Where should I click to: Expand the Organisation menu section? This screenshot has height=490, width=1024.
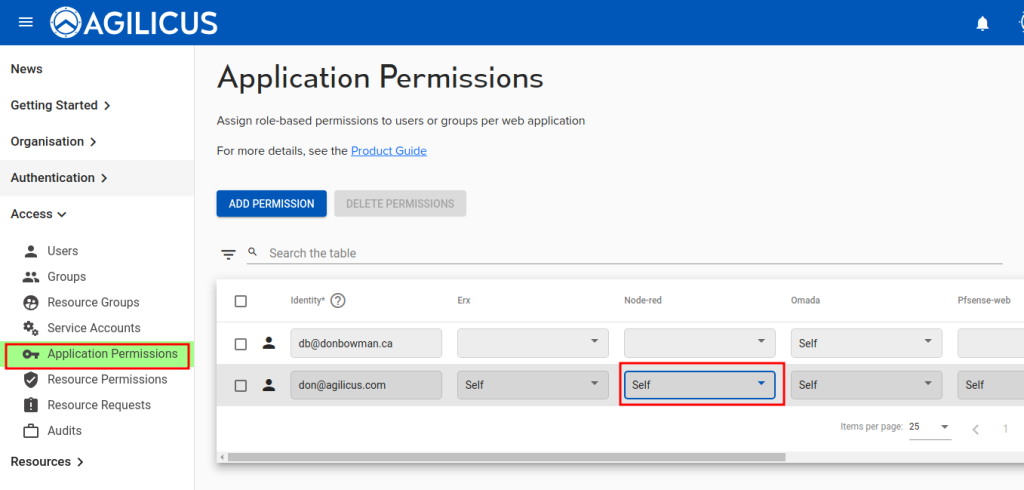[x=53, y=142]
